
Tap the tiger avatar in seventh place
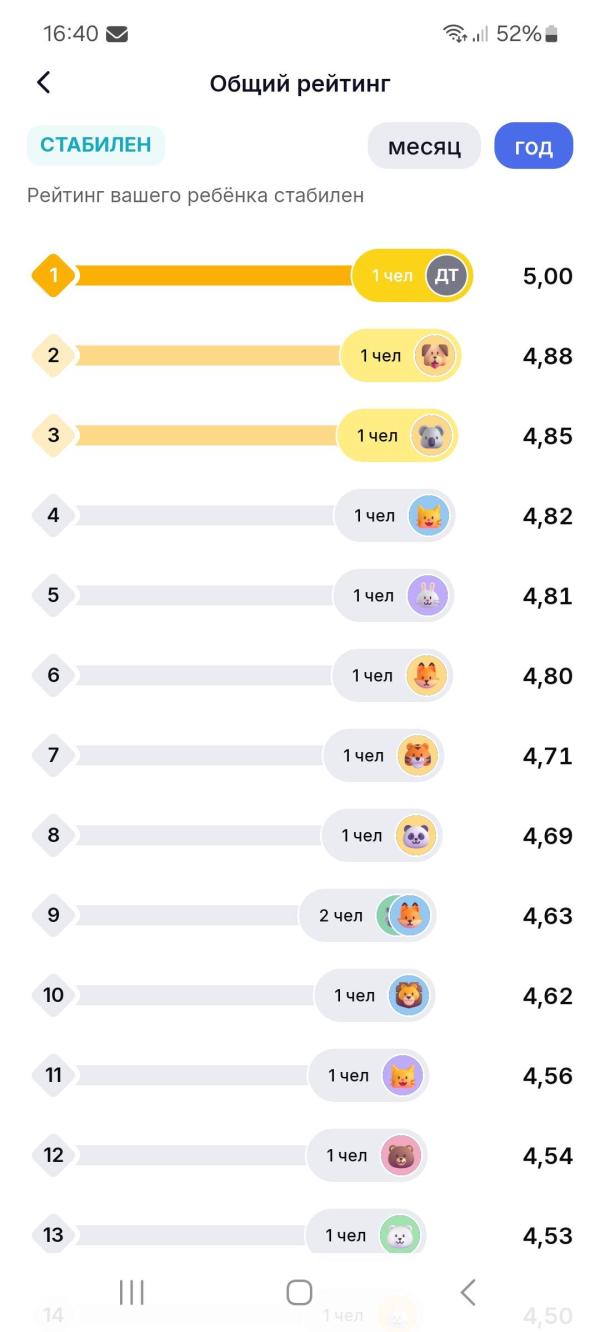[418, 755]
